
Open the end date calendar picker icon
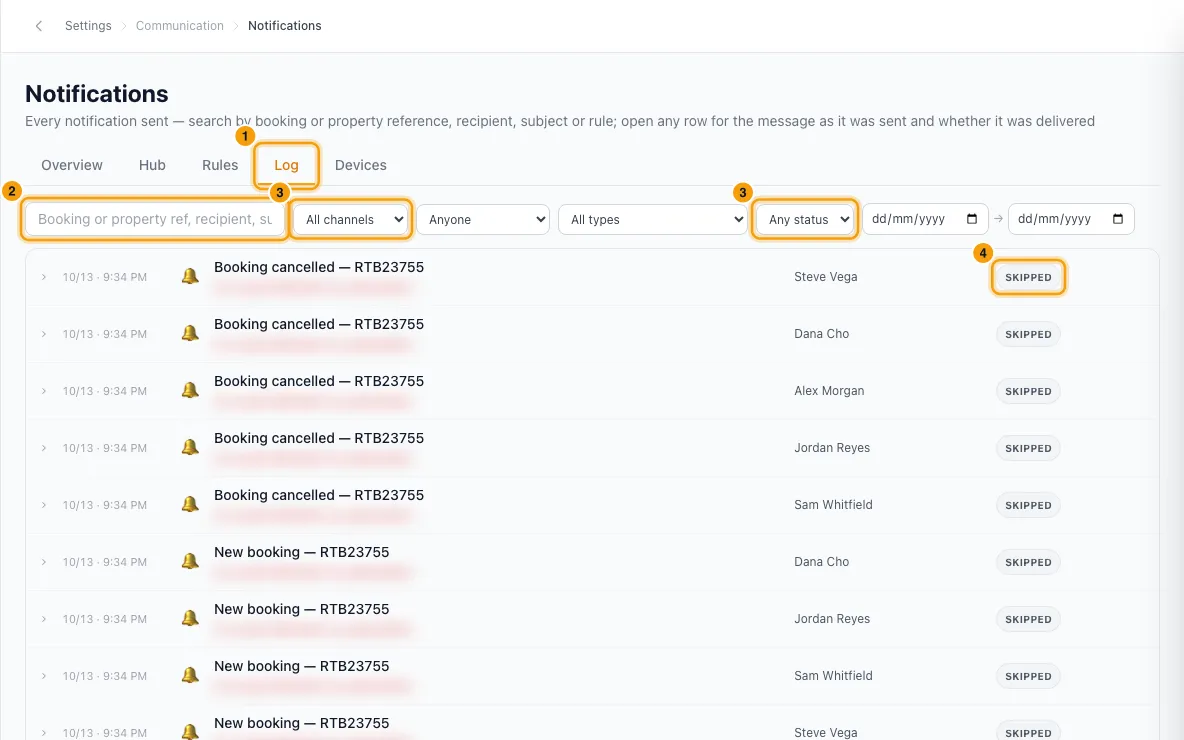[1118, 219]
